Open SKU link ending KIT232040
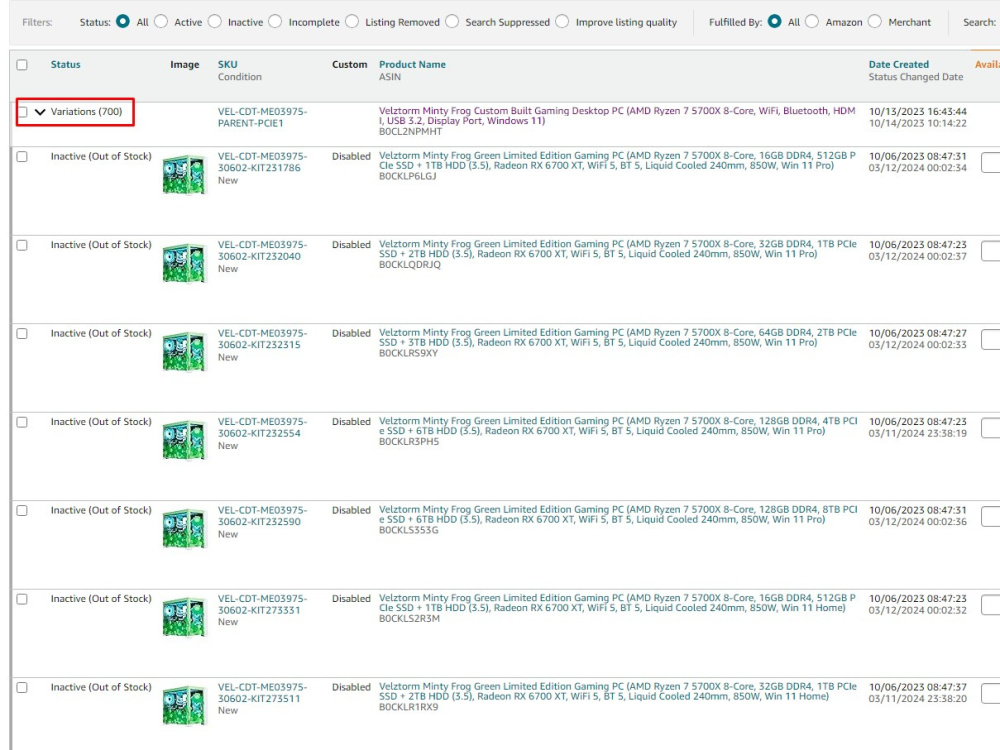Viewport: 1000px width, 750px height. point(262,251)
